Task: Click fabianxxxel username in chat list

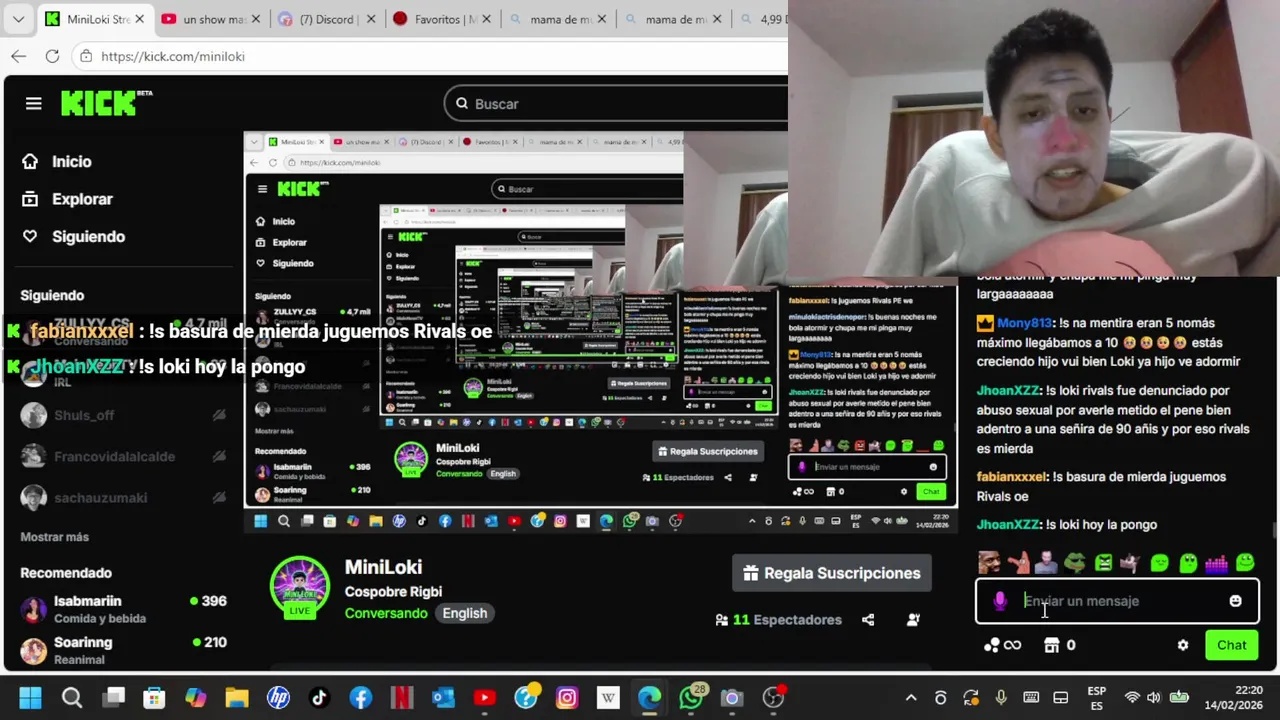Action: pyautogui.click(x=1012, y=477)
